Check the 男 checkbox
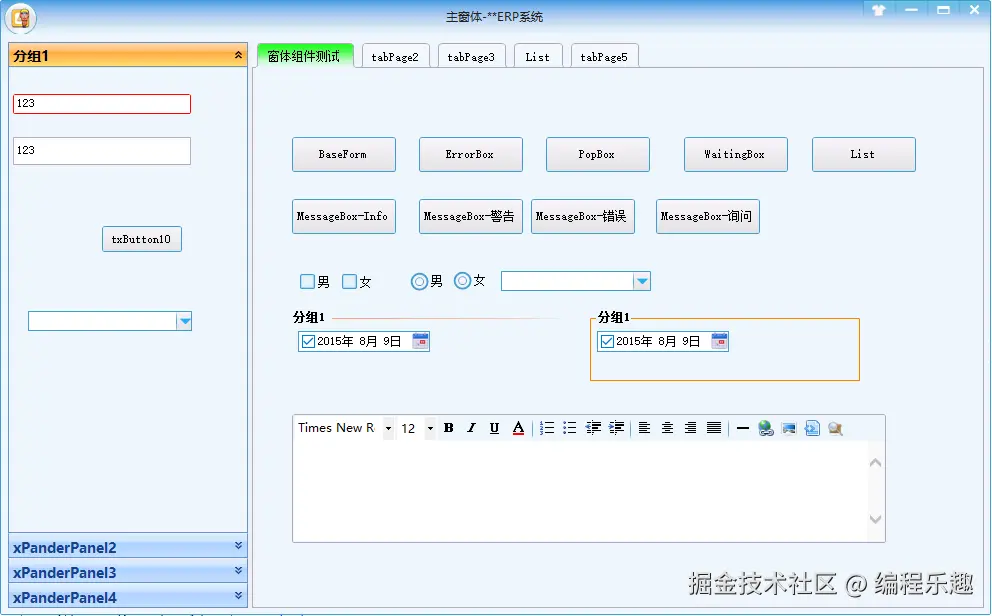 tap(307, 281)
